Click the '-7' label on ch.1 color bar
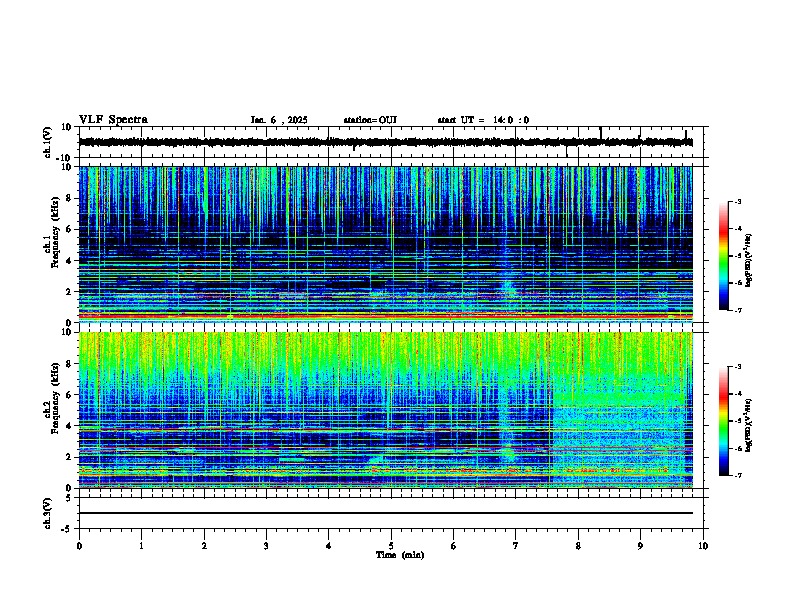The image size is (792, 612). [737, 310]
